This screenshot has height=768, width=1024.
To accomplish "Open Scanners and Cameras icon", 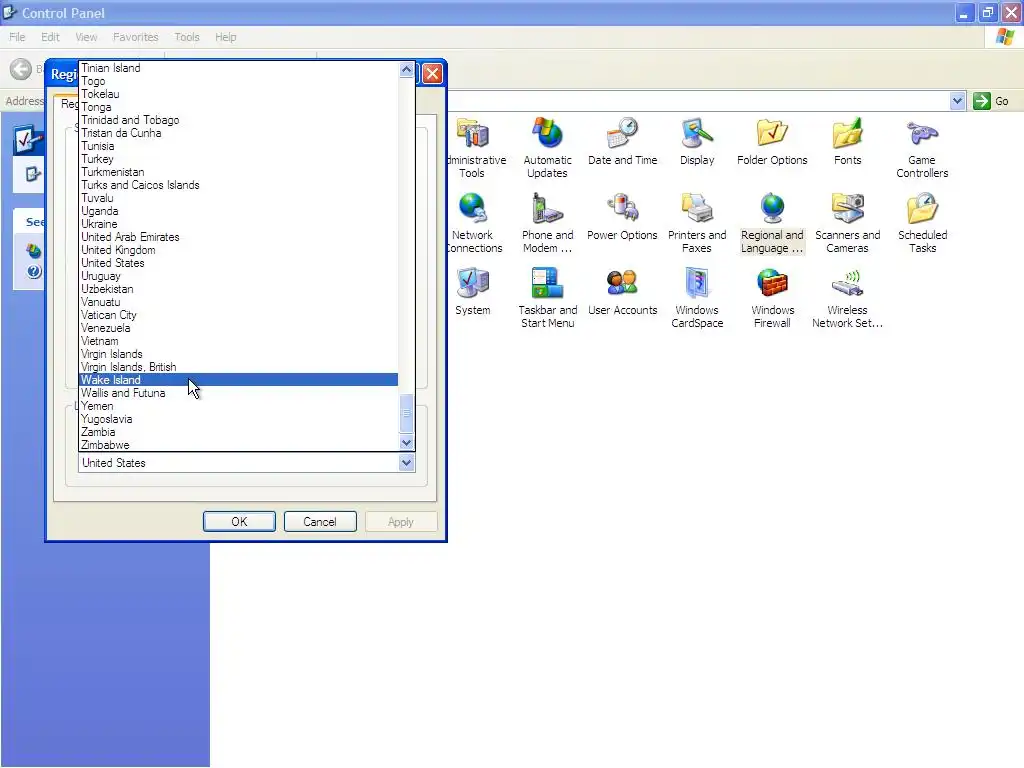I will tap(847, 209).
